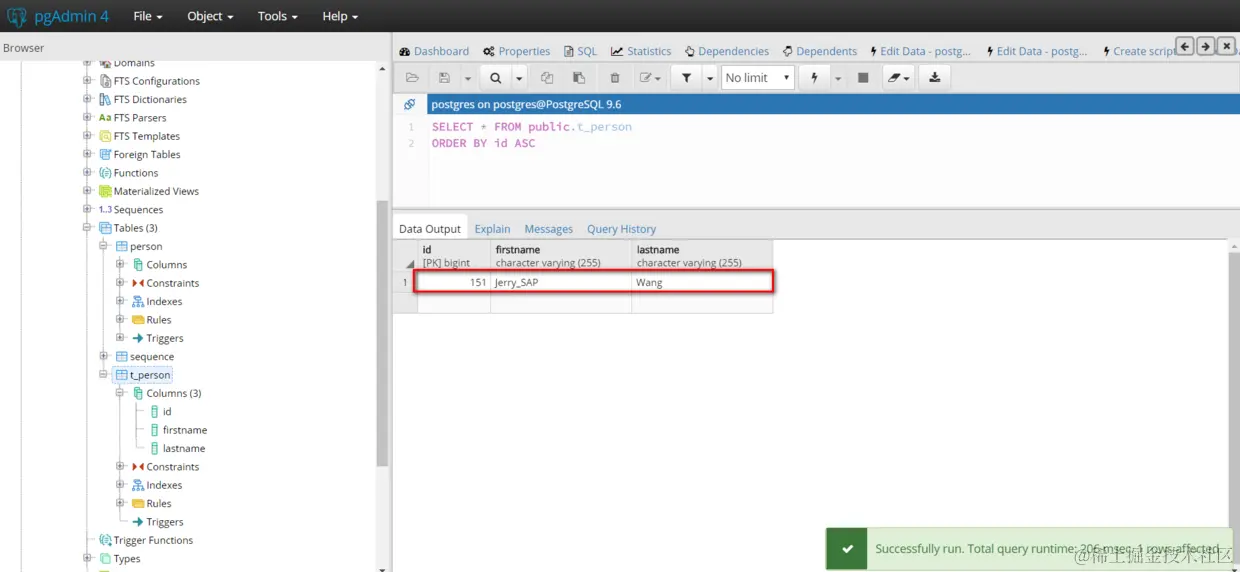Switch to the Dependents tab
The width and height of the screenshot is (1240, 572).
[x=820, y=51]
